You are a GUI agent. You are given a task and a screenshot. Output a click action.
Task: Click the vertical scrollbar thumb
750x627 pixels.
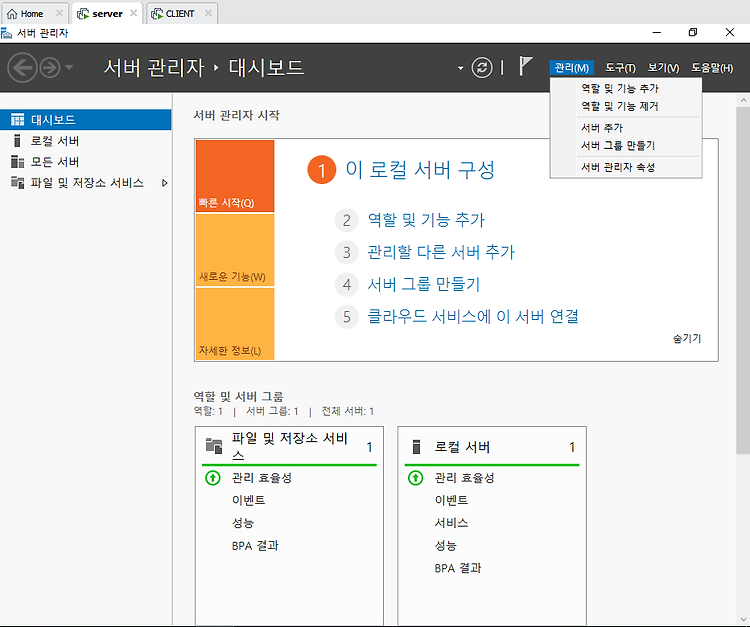[x=743, y=280]
